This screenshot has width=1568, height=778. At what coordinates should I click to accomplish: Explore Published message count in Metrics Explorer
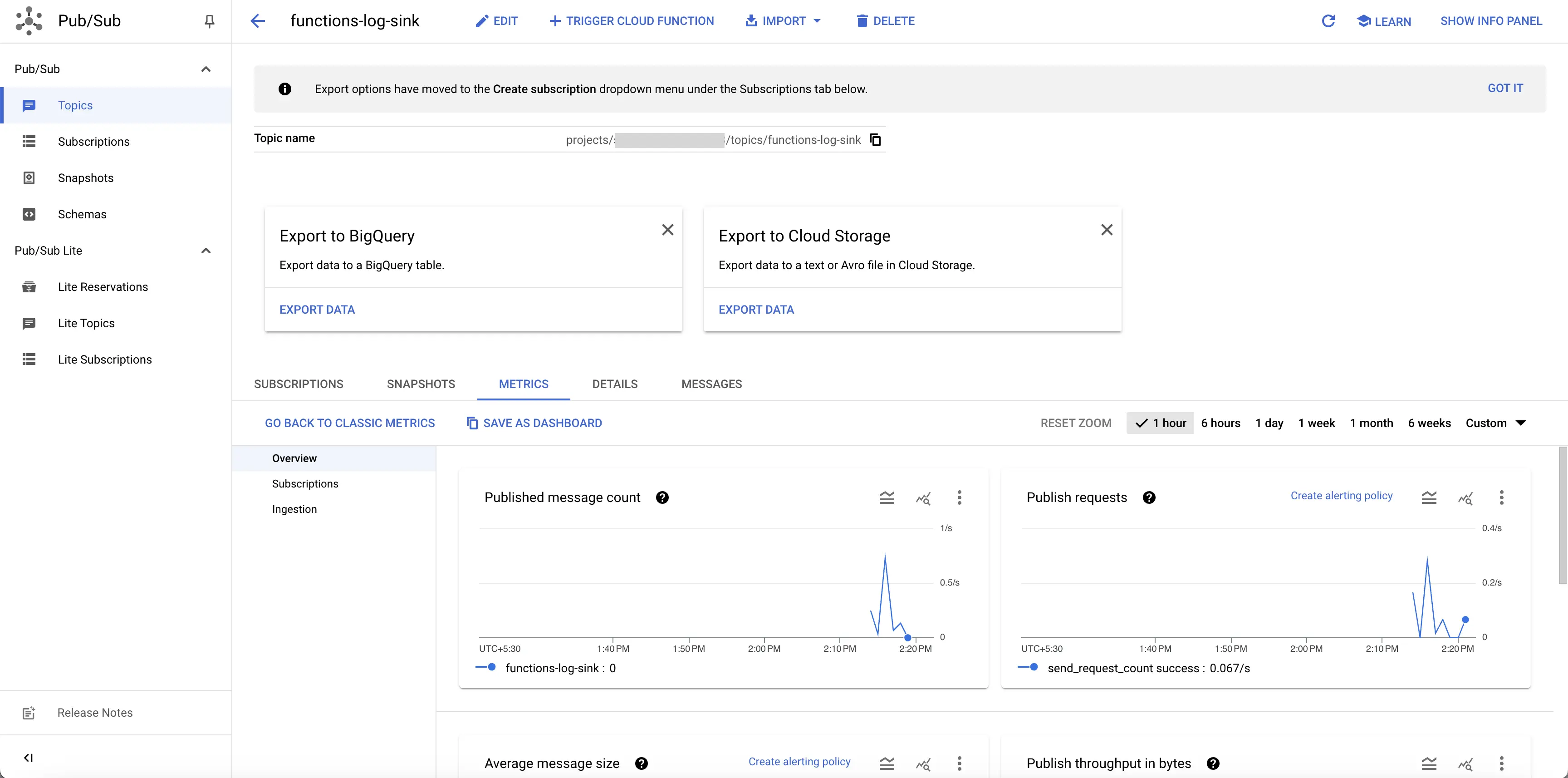(923, 498)
